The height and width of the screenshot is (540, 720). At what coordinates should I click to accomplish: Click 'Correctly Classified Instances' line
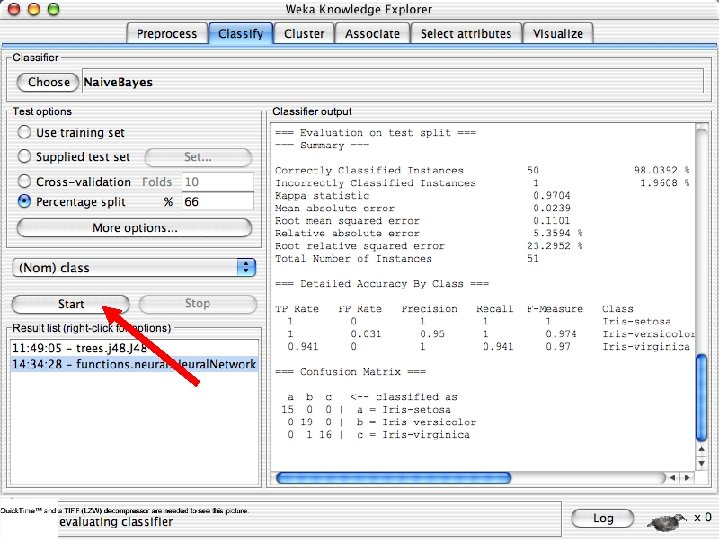482,170
